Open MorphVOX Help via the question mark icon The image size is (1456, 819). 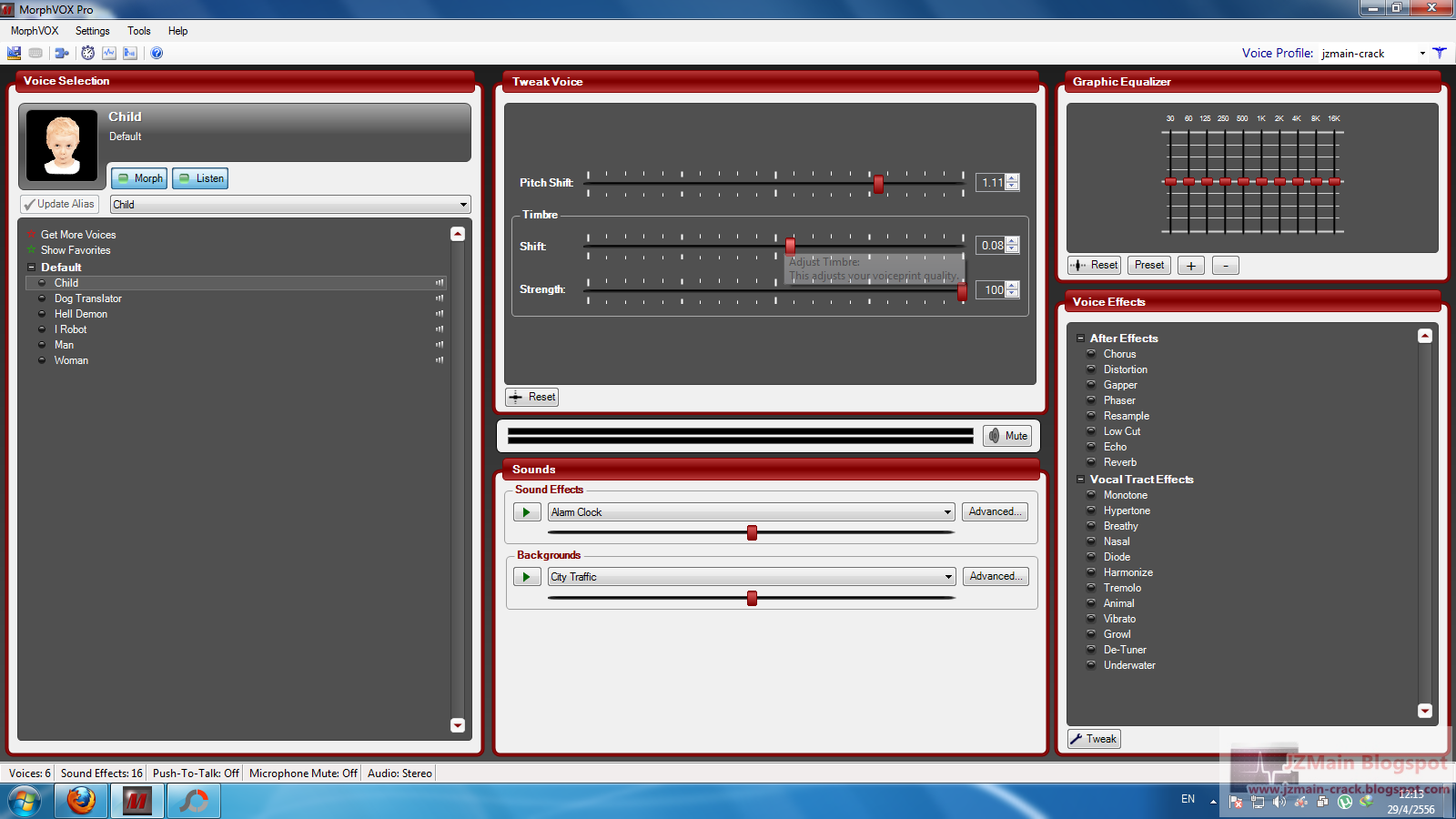(x=157, y=53)
